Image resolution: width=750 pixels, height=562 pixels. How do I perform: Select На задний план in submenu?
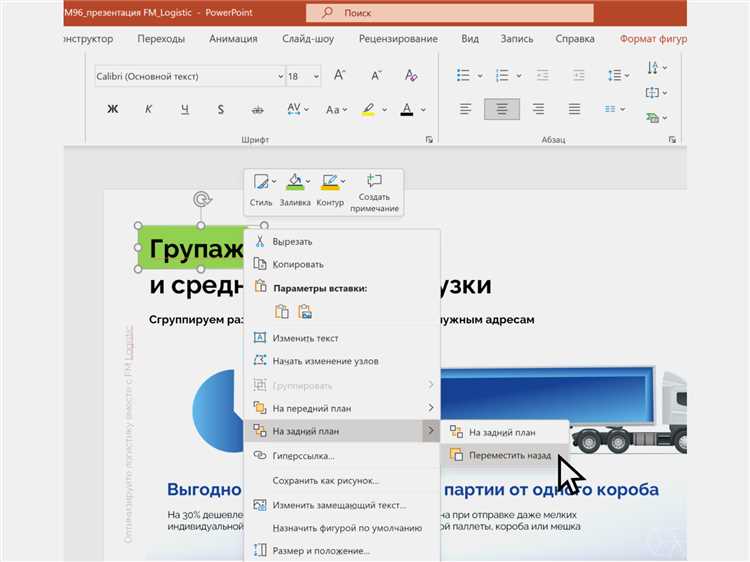tap(504, 432)
